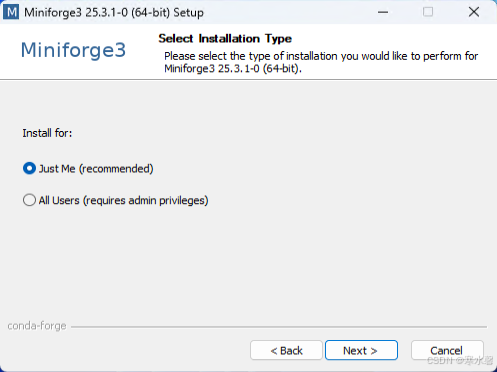Click the blue Miniforge3 logo banner

[73, 50]
